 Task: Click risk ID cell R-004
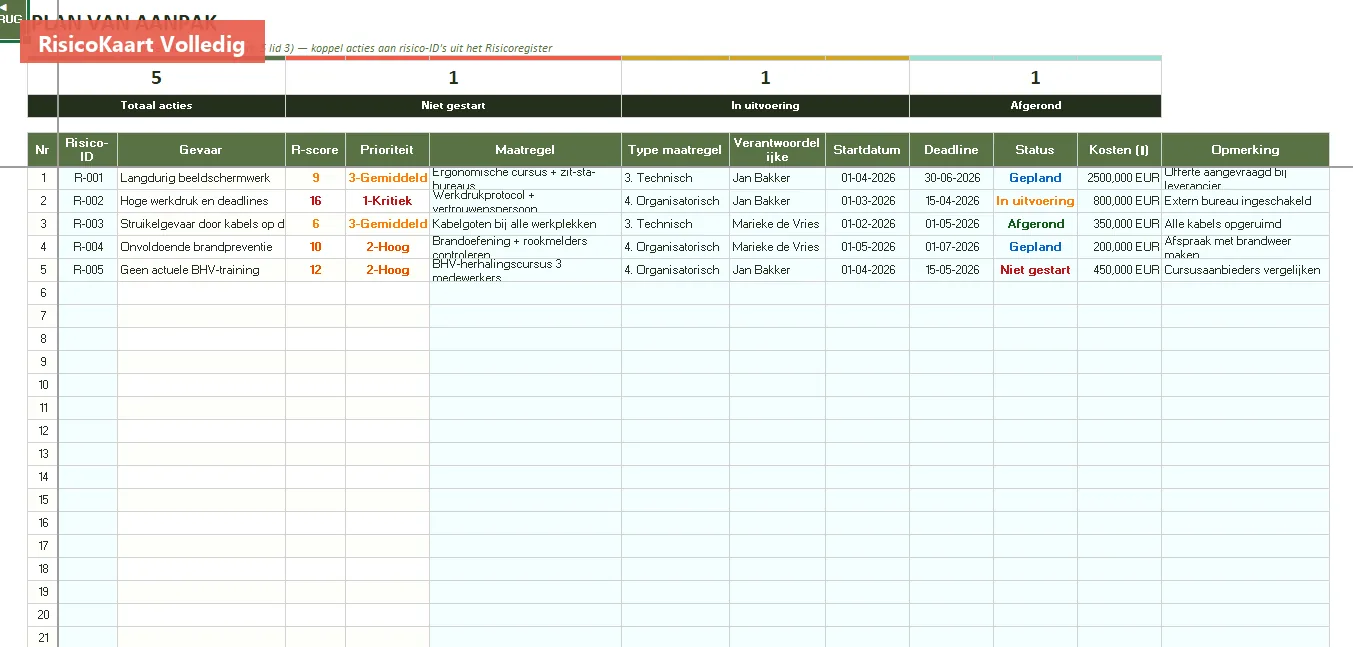point(88,247)
